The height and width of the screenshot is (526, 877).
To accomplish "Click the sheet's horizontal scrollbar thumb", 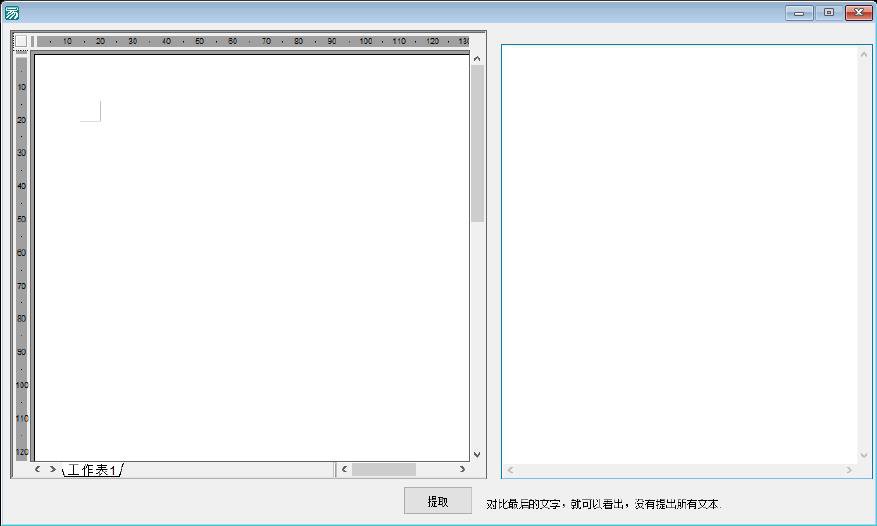I will tap(383, 469).
